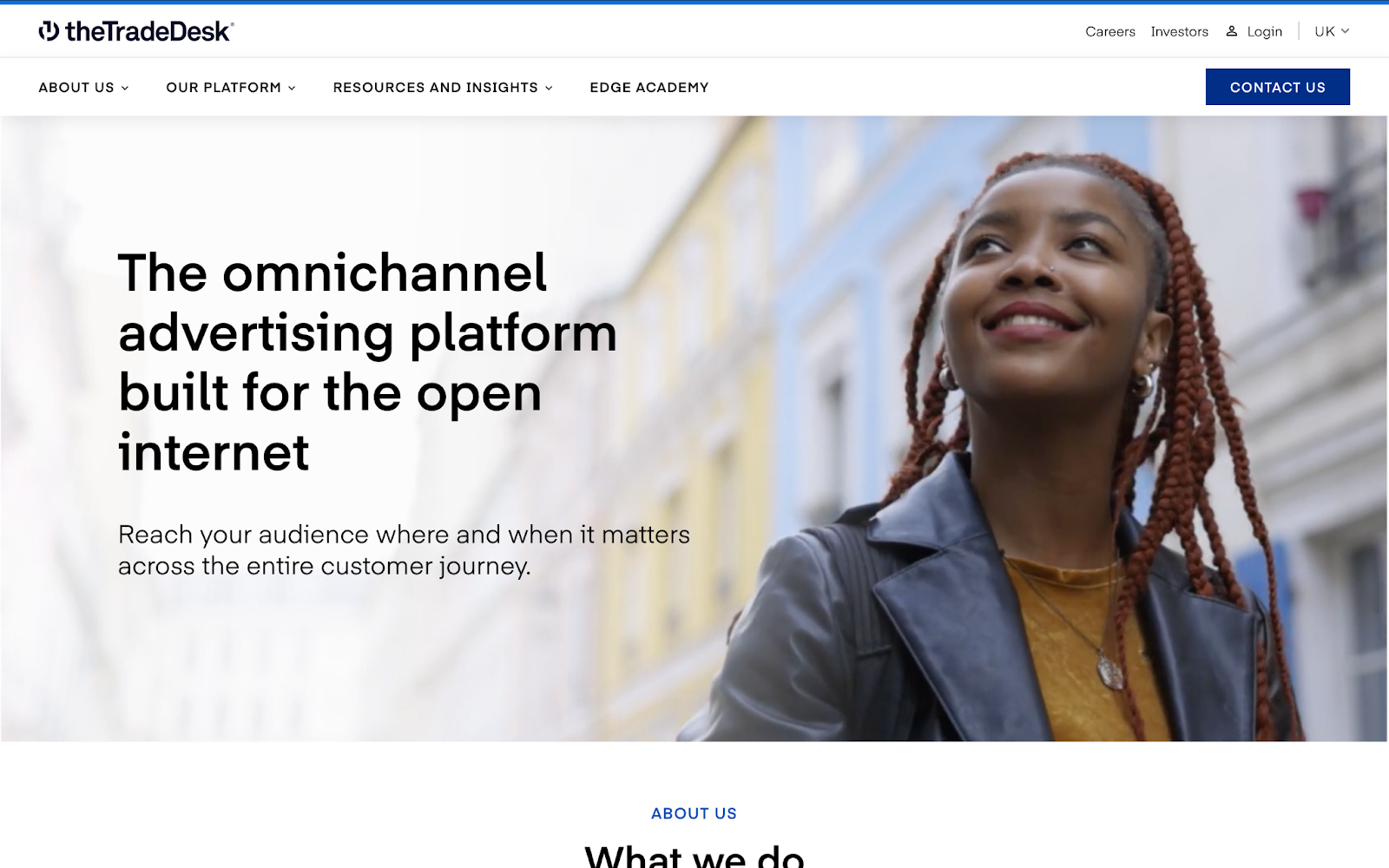Click the 'Reach your audience' subheading text
The width and height of the screenshot is (1389, 868).
404,550
